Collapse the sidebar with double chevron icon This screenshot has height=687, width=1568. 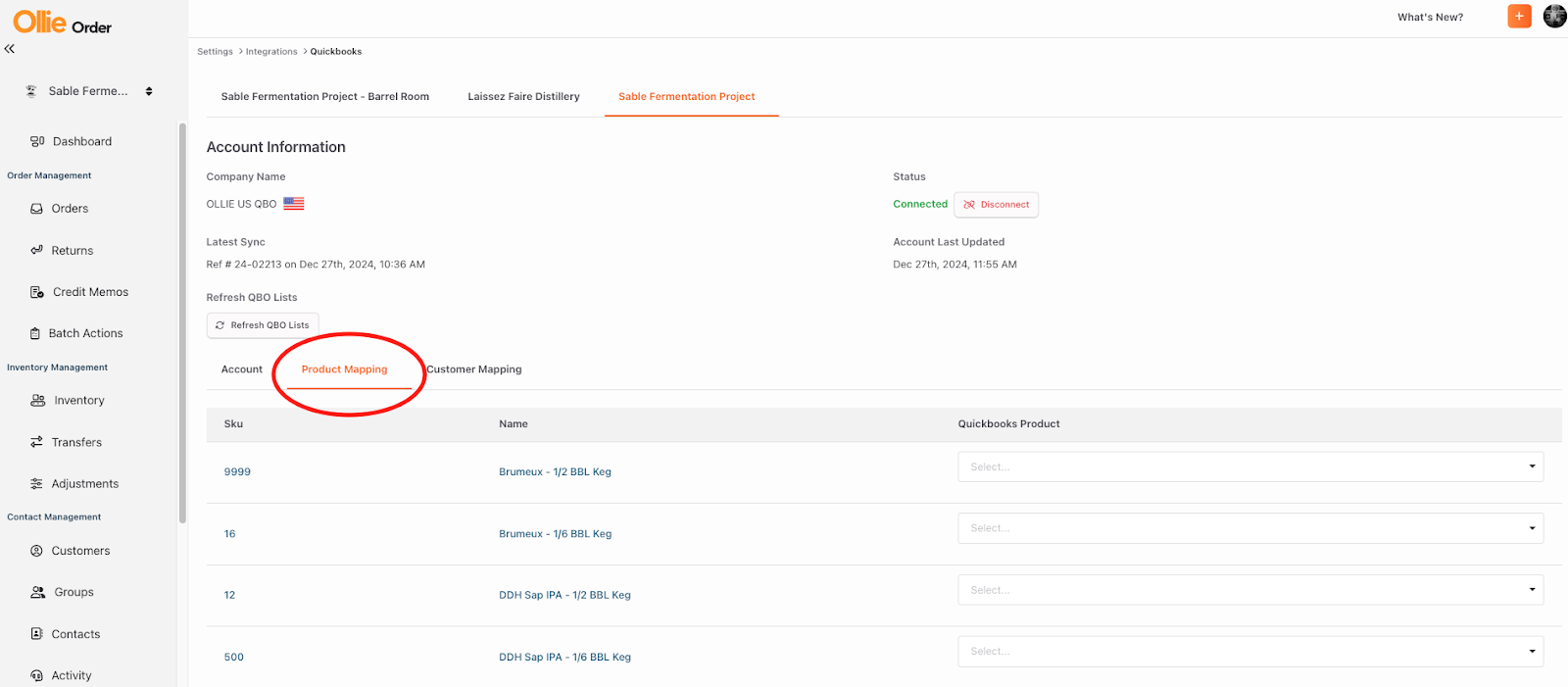click(10, 48)
